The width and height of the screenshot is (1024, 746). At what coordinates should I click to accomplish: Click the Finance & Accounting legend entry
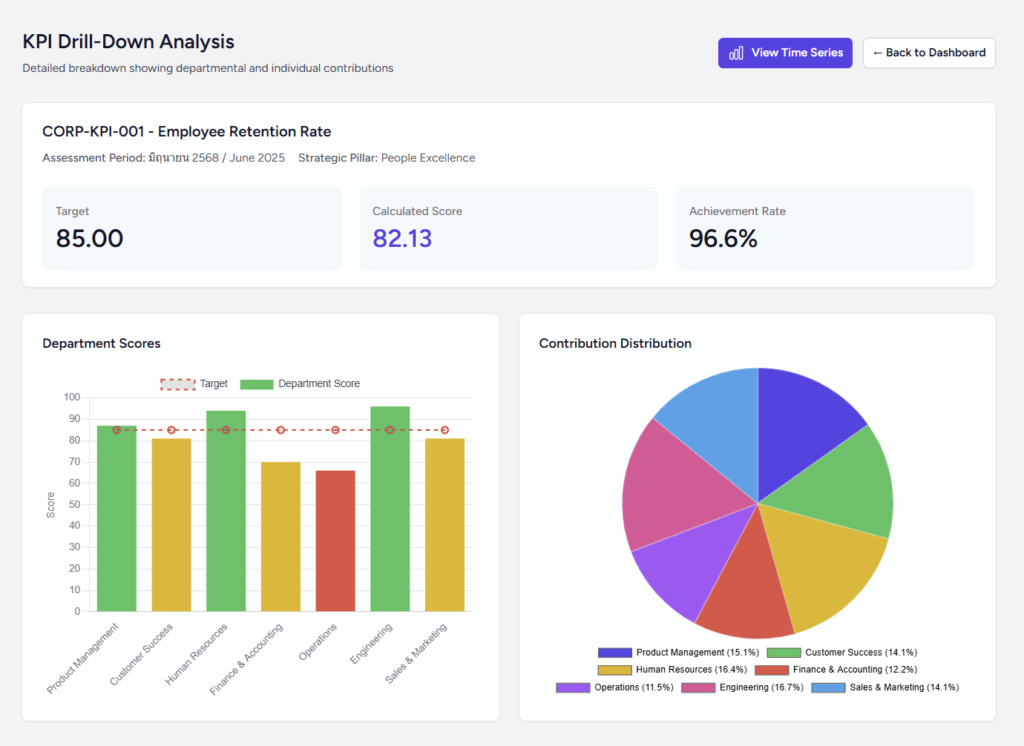836,669
